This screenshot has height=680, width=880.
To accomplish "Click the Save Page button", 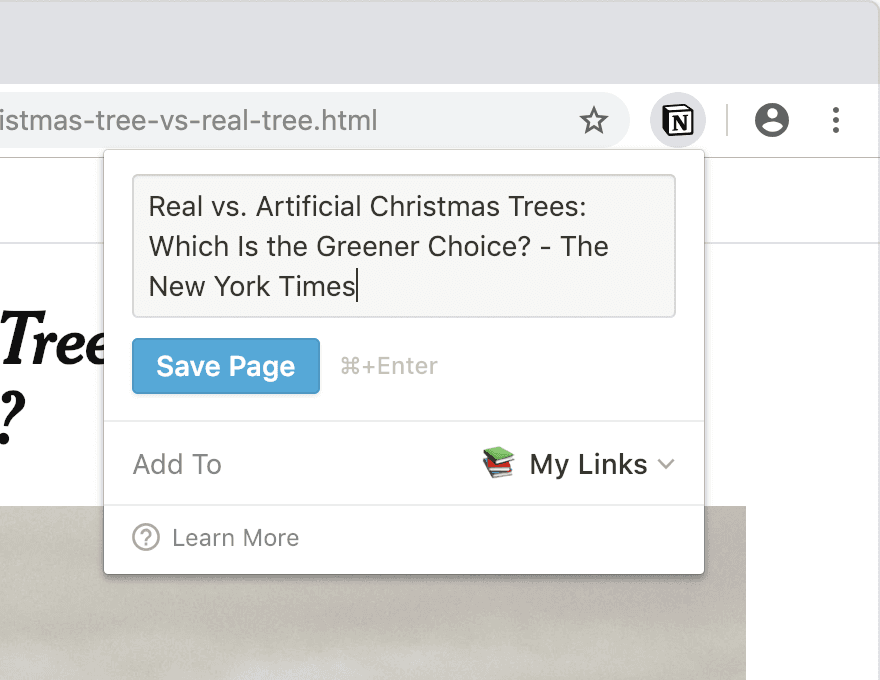I will (225, 366).
